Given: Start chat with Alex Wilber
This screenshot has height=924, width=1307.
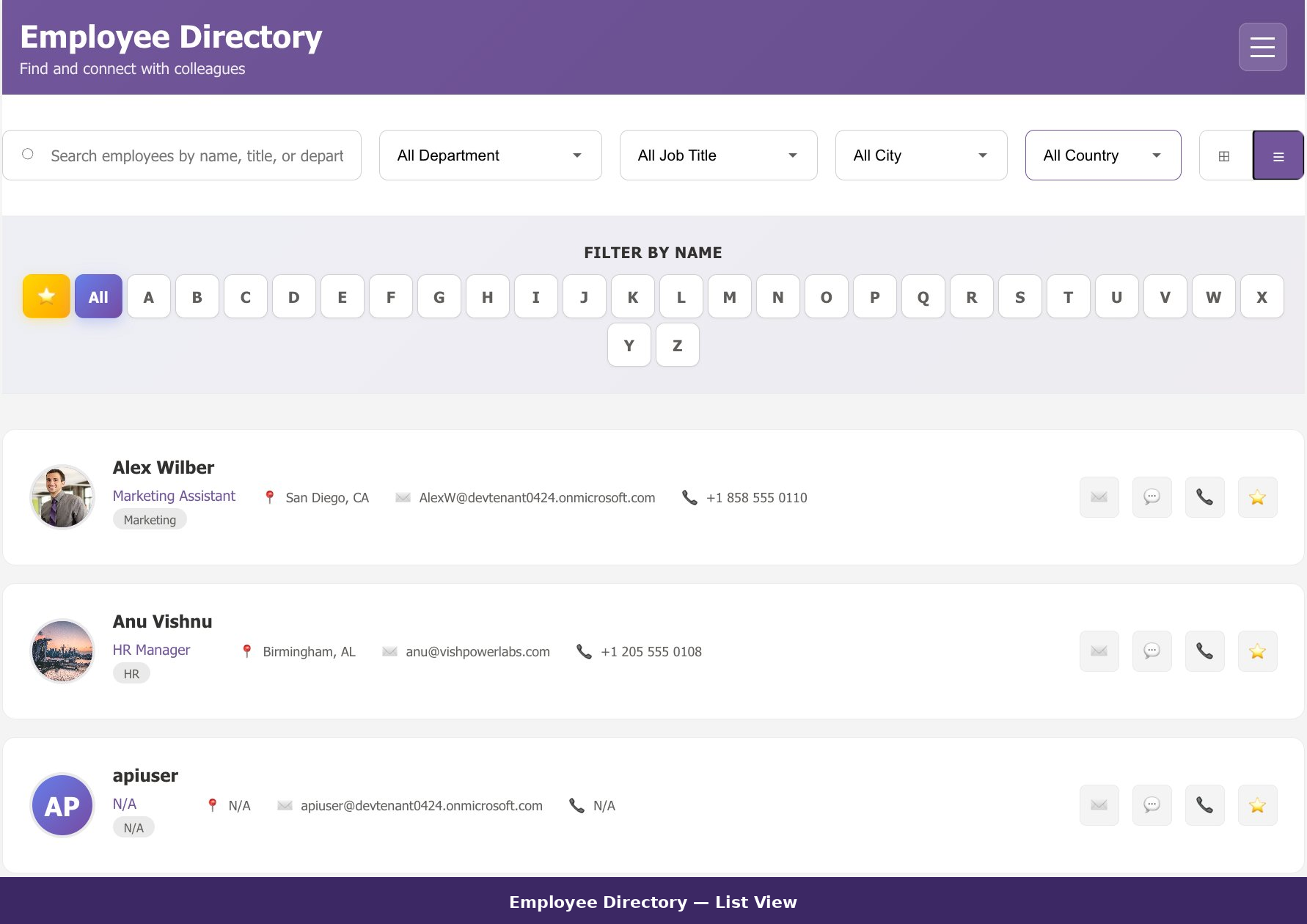Looking at the screenshot, I should 1152,497.
